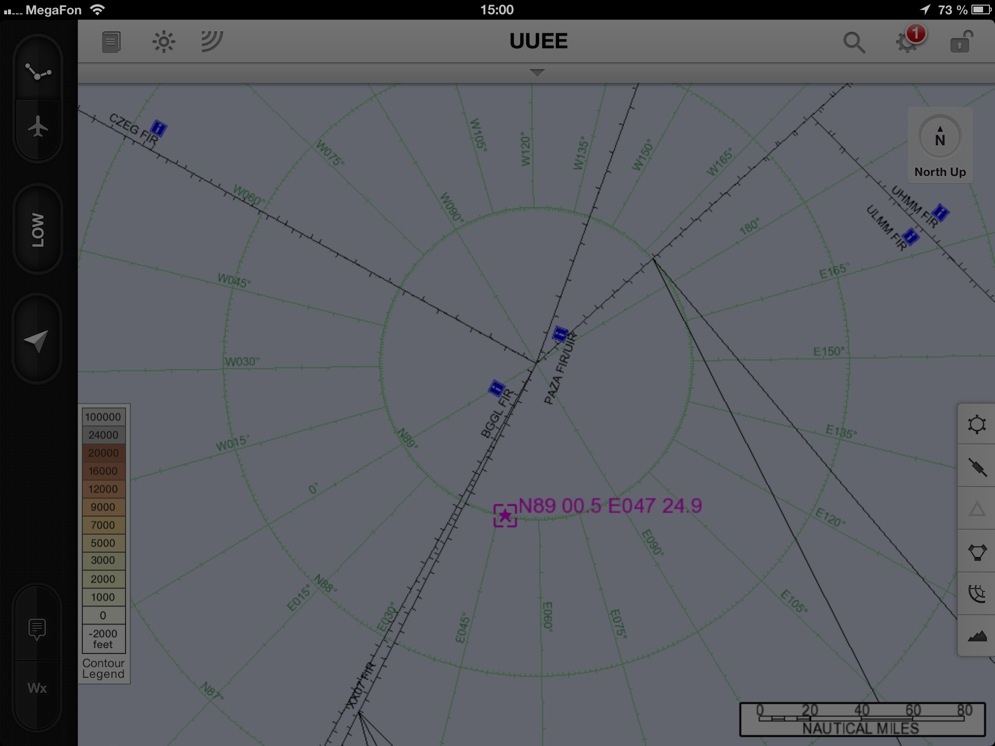The height and width of the screenshot is (746, 995).
Task: Toggle the Wx weather overlay
Action: pos(37,688)
